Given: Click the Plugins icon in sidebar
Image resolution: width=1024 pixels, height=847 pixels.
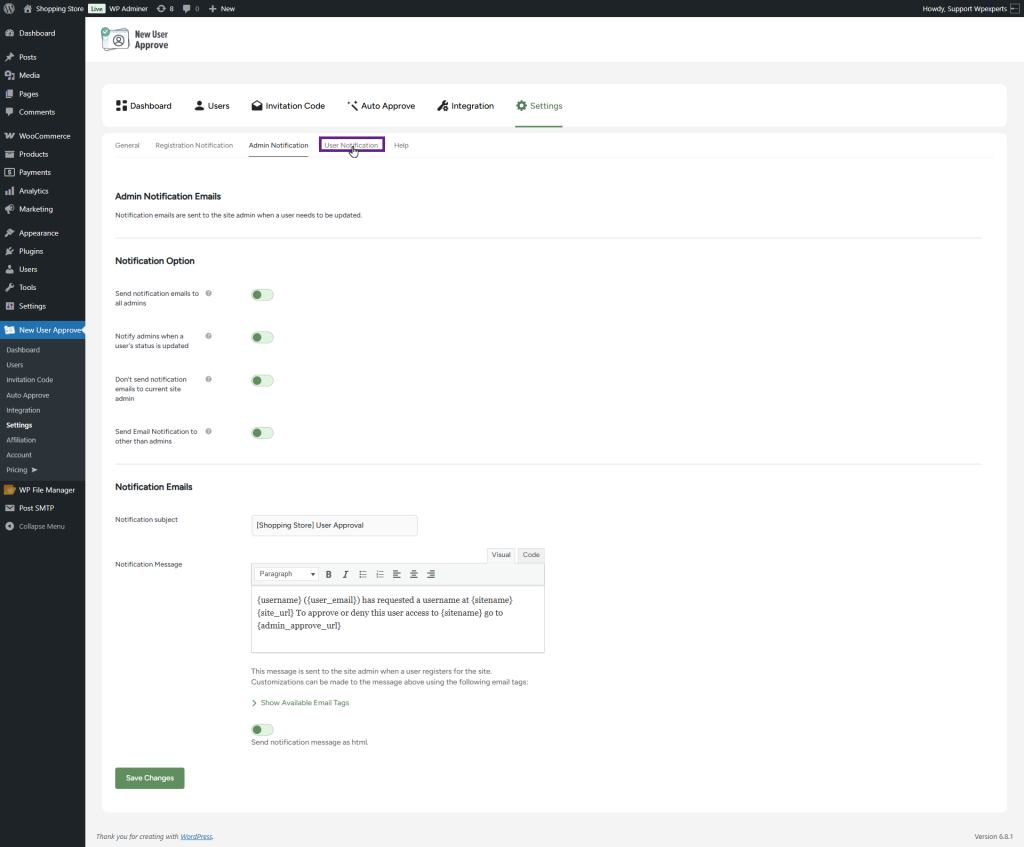Looking at the screenshot, I should (10, 251).
